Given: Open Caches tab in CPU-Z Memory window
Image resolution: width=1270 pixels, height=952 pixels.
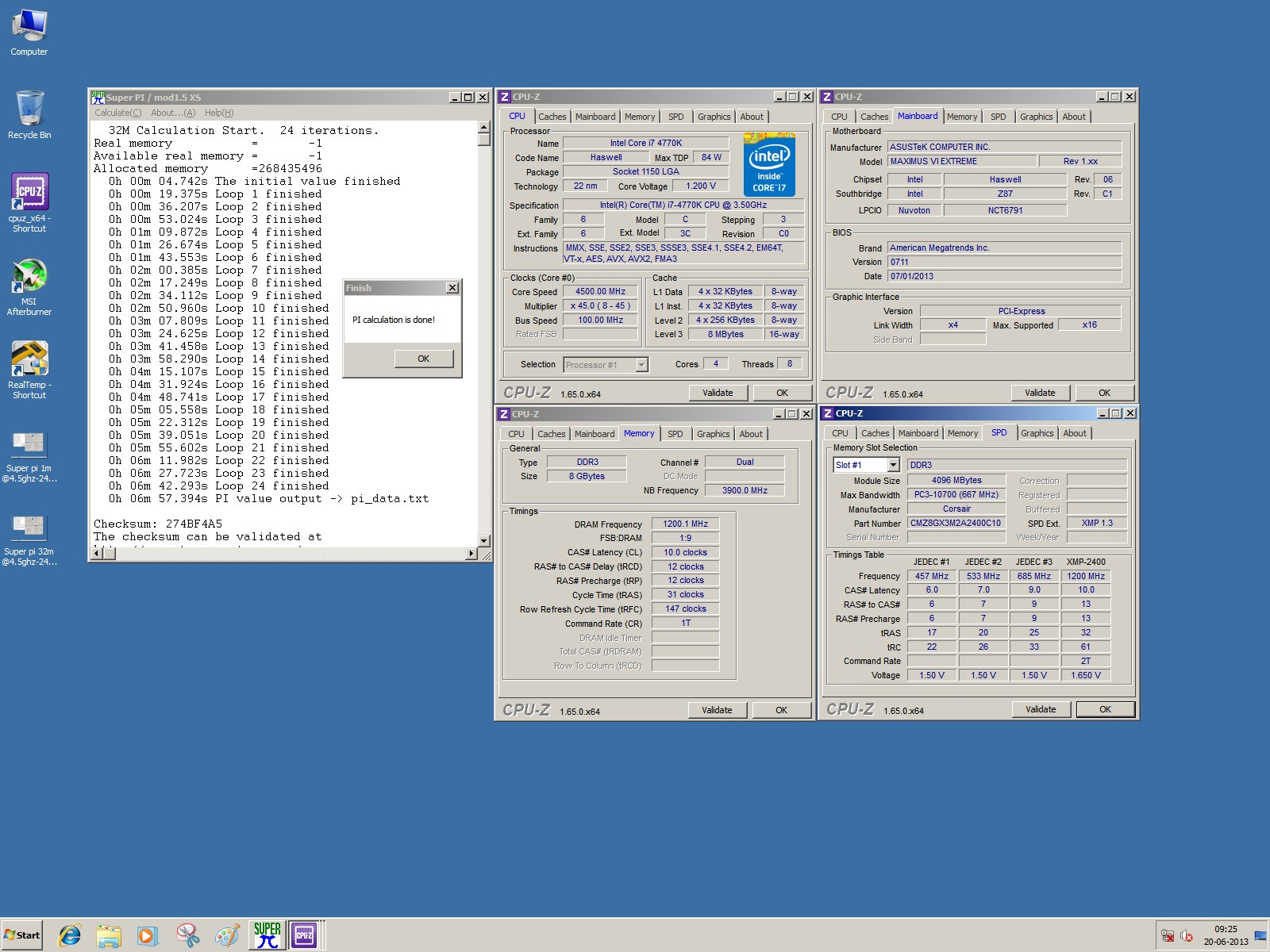Looking at the screenshot, I should [552, 434].
